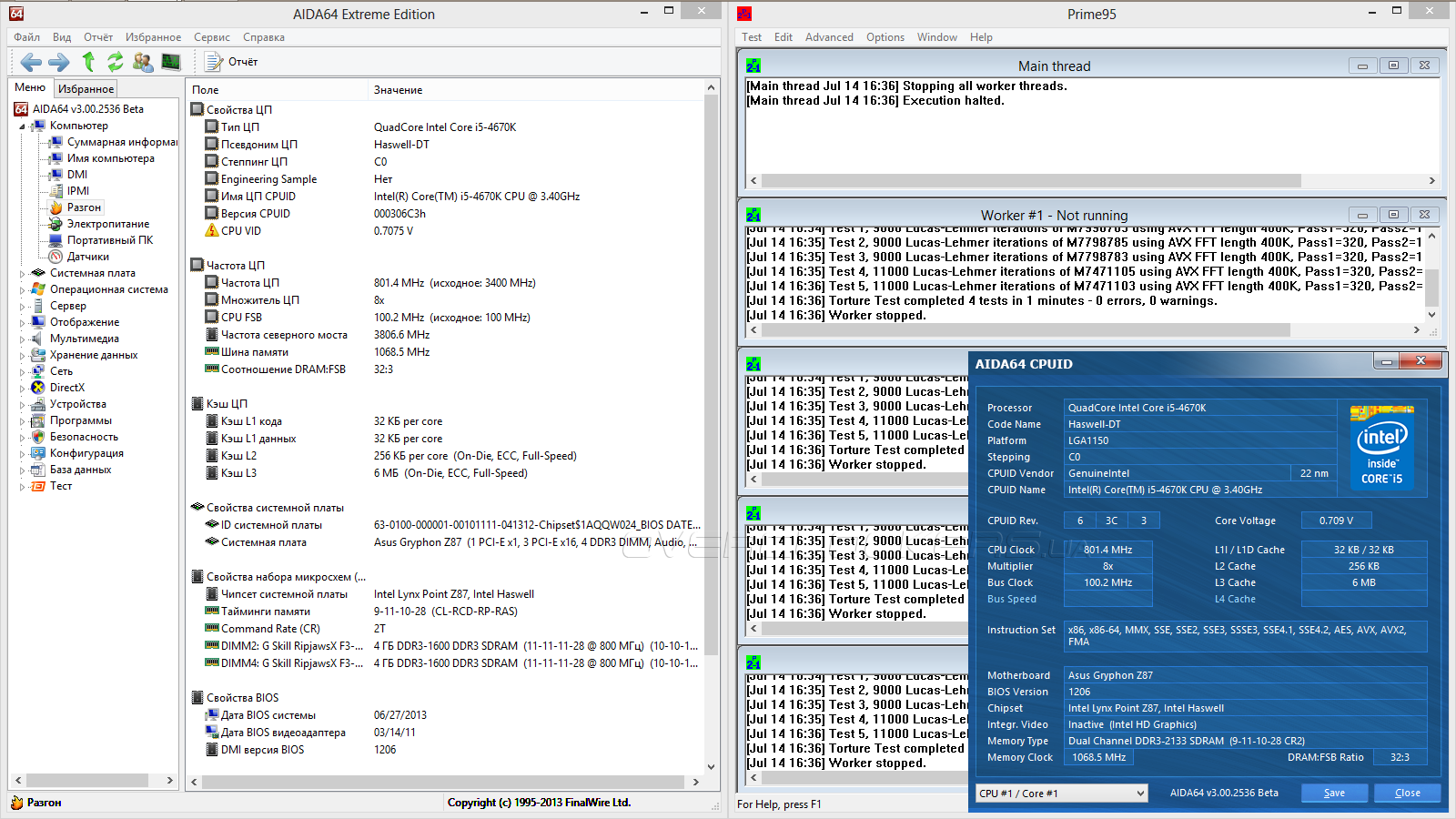The image size is (1456, 819).
Task: Select Электропитание in the tree
Action: click(107, 224)
